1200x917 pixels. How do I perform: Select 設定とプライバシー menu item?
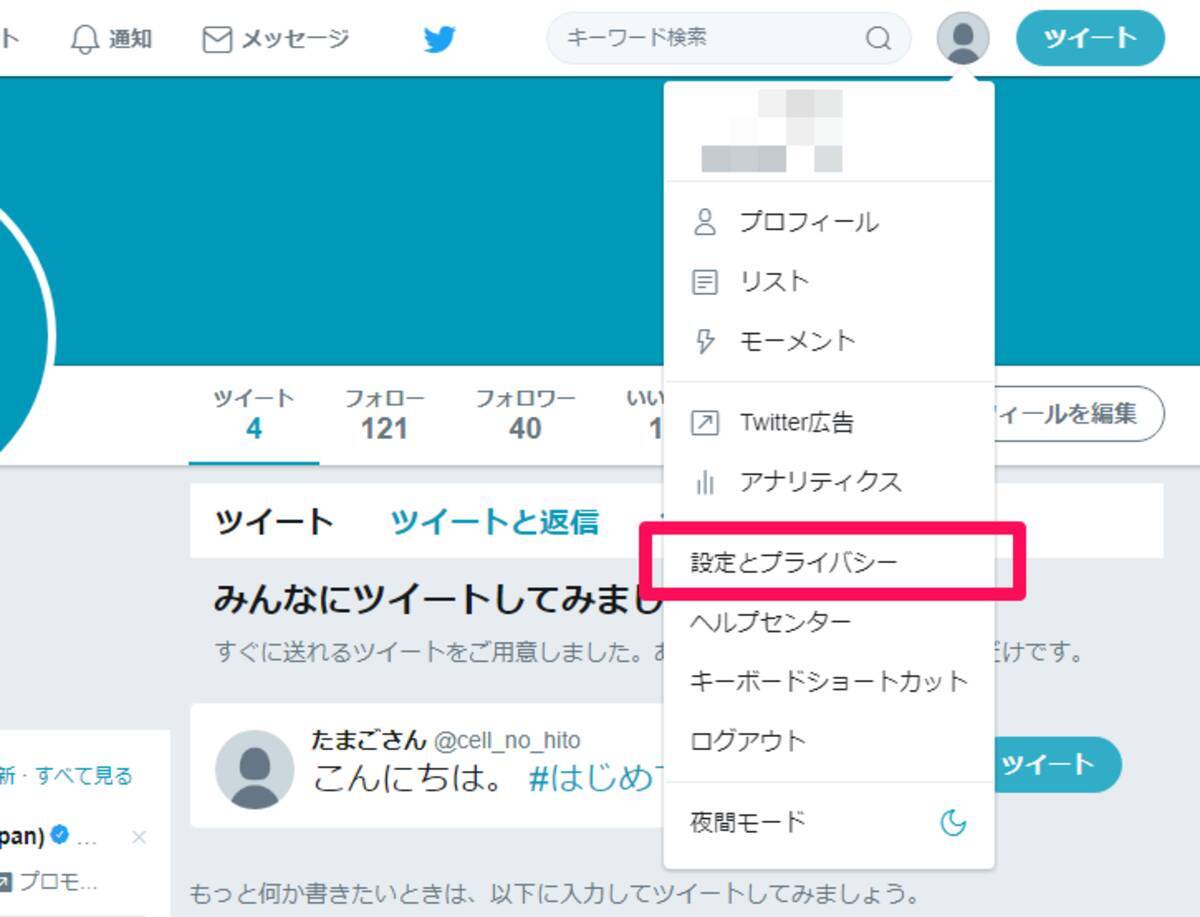(794, 563)
